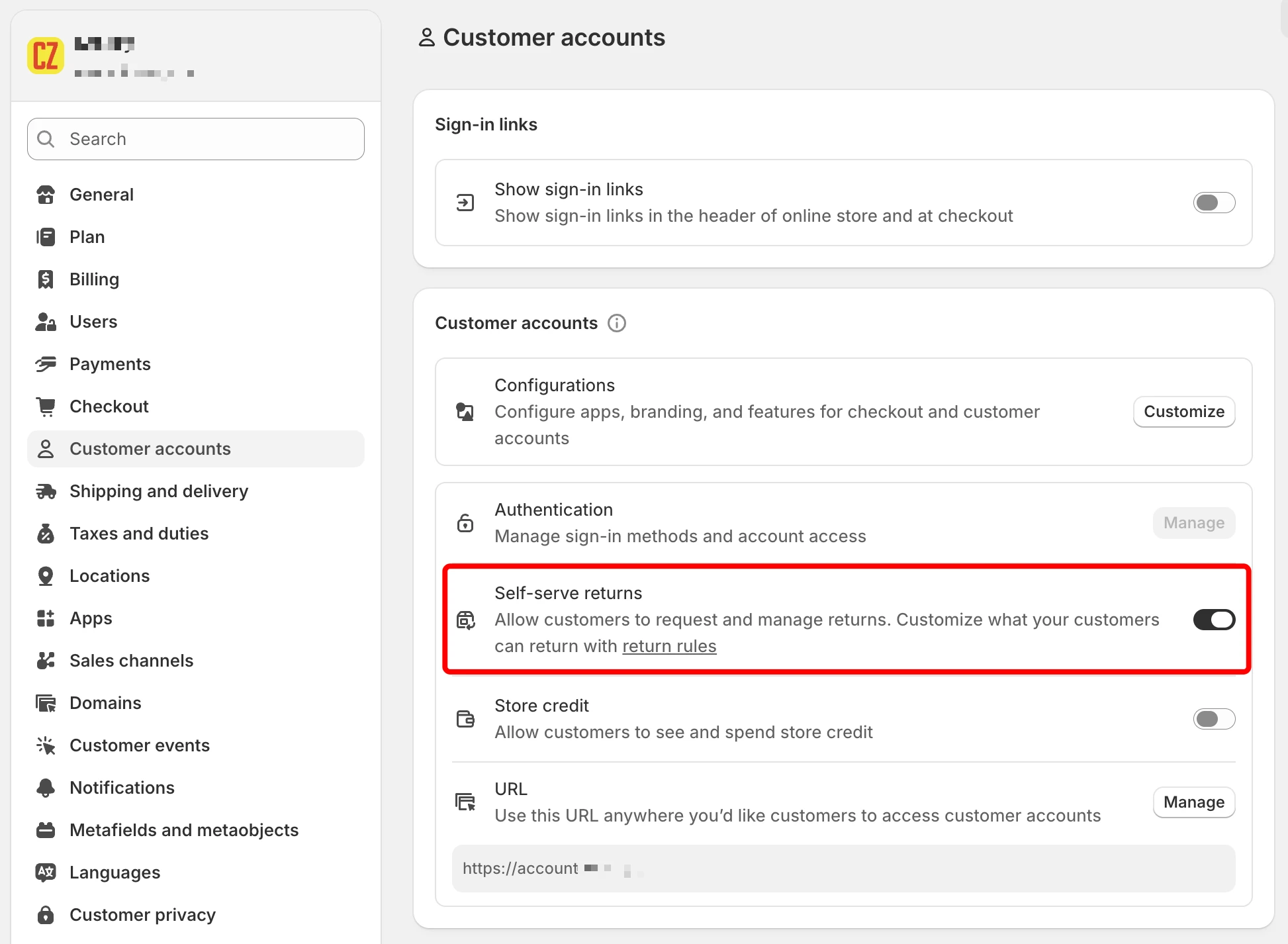Image resolution: width=1288 pixels, height=944 pixels.
Task: Go to Notifications settings
Action: pos(196,788)
